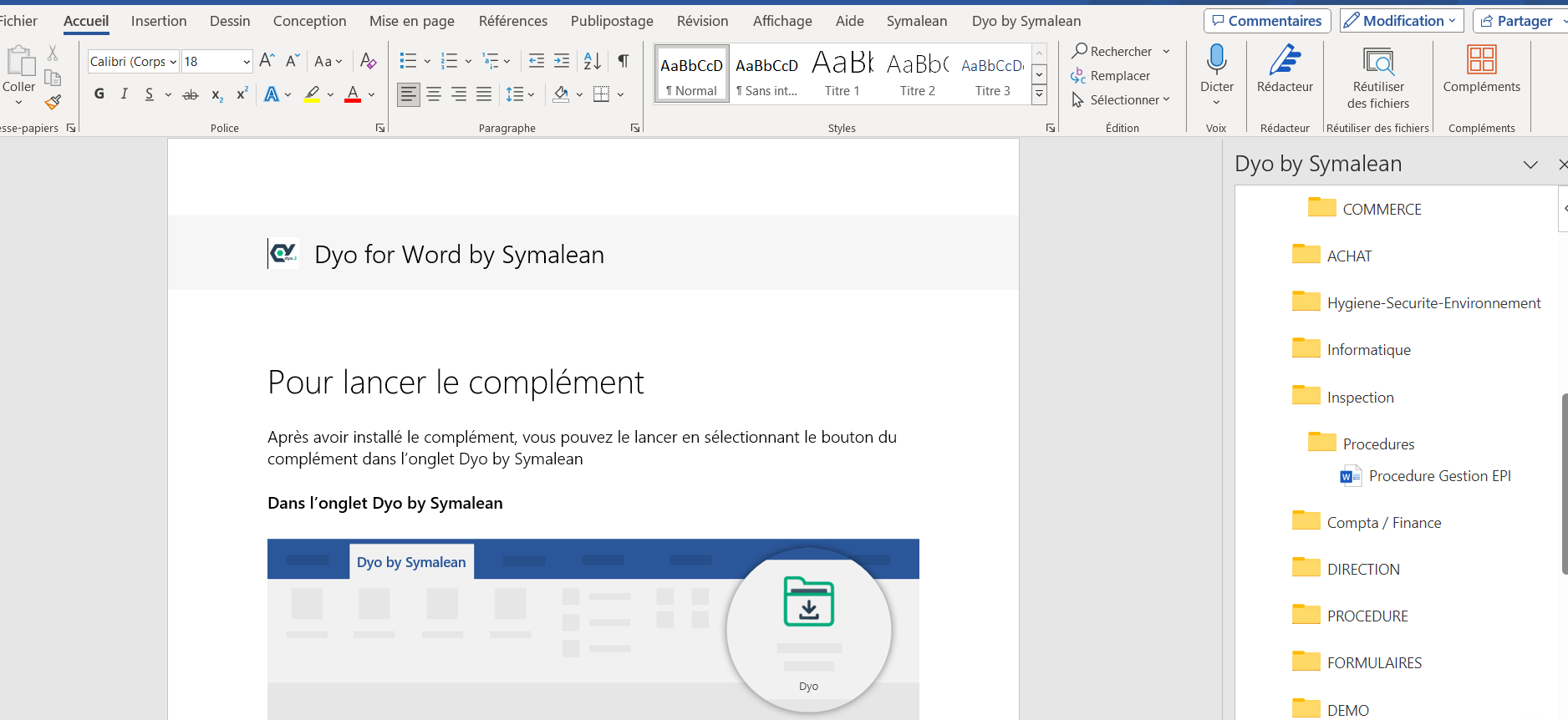Center align text
Screen dimensions: 1568x720
pyautogui.click(x=434, y=94)
